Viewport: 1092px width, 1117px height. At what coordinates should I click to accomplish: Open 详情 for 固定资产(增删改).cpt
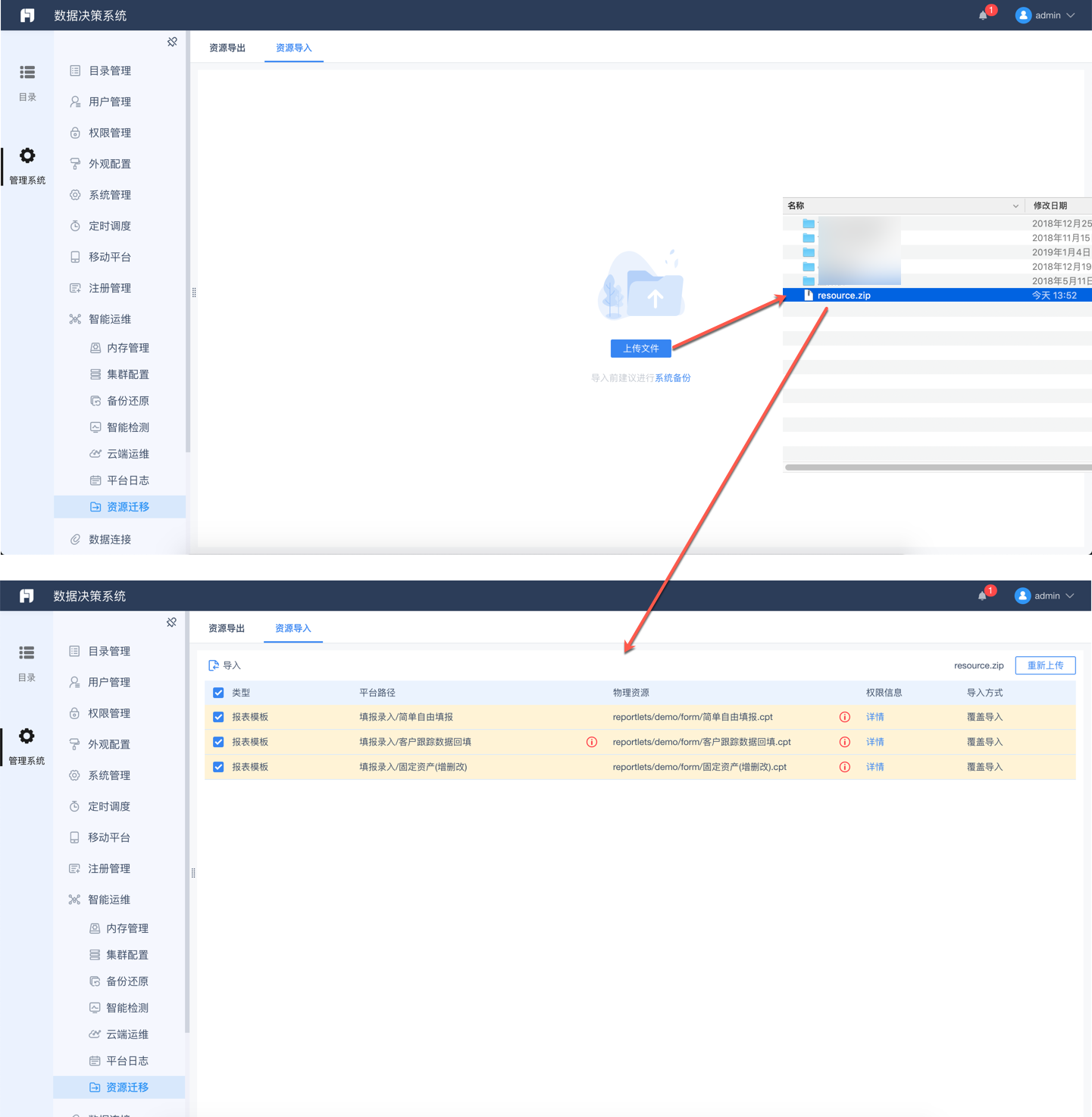pyautogui.click(x=875, y=767)
